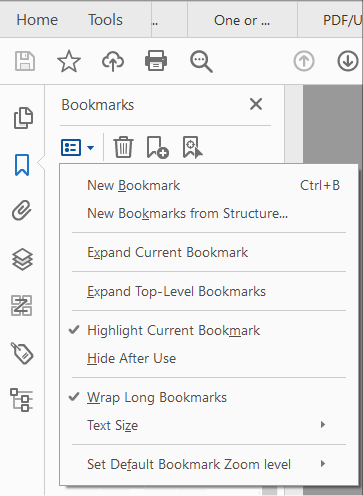The image size is (363, 496).
Task: Click the Find text magnifier icon
Action: tap(201, 62)
